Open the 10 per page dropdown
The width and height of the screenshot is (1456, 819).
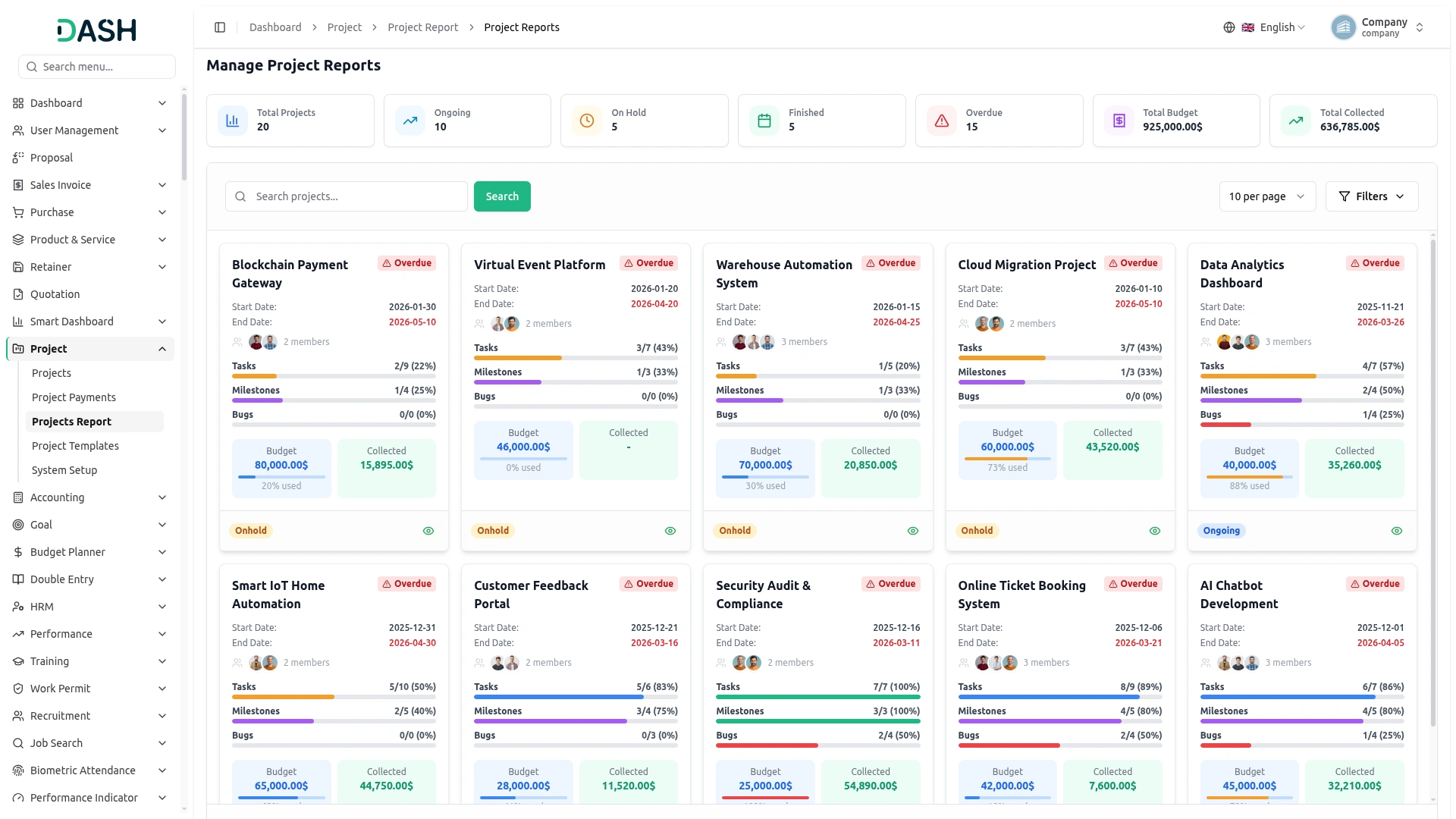click(x=1267, y=196)
